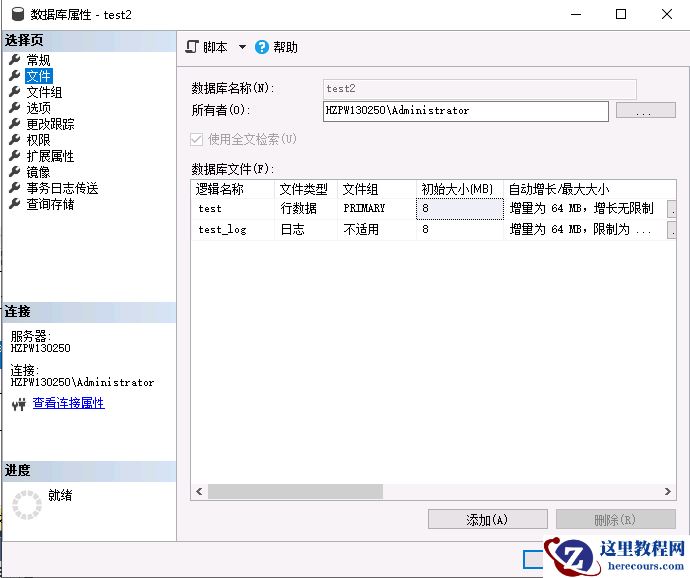Click the initial size cell of test row
The height and width of the screenshot is (578, 690).
[x=460, y=209]
